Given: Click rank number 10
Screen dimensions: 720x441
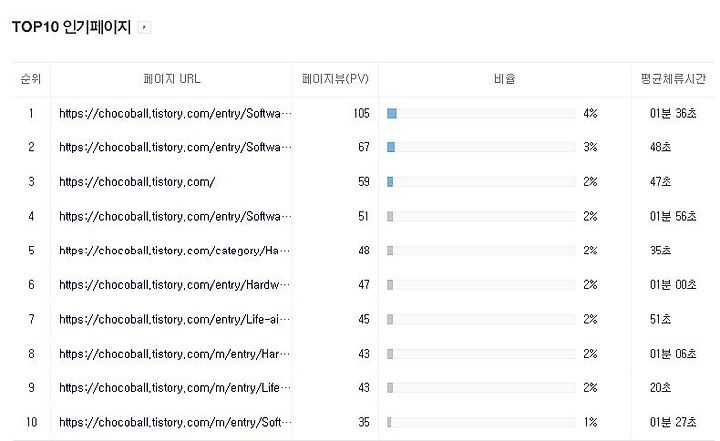Looking at the screenshot, I should pyautogui.click(x=31, y=422).
